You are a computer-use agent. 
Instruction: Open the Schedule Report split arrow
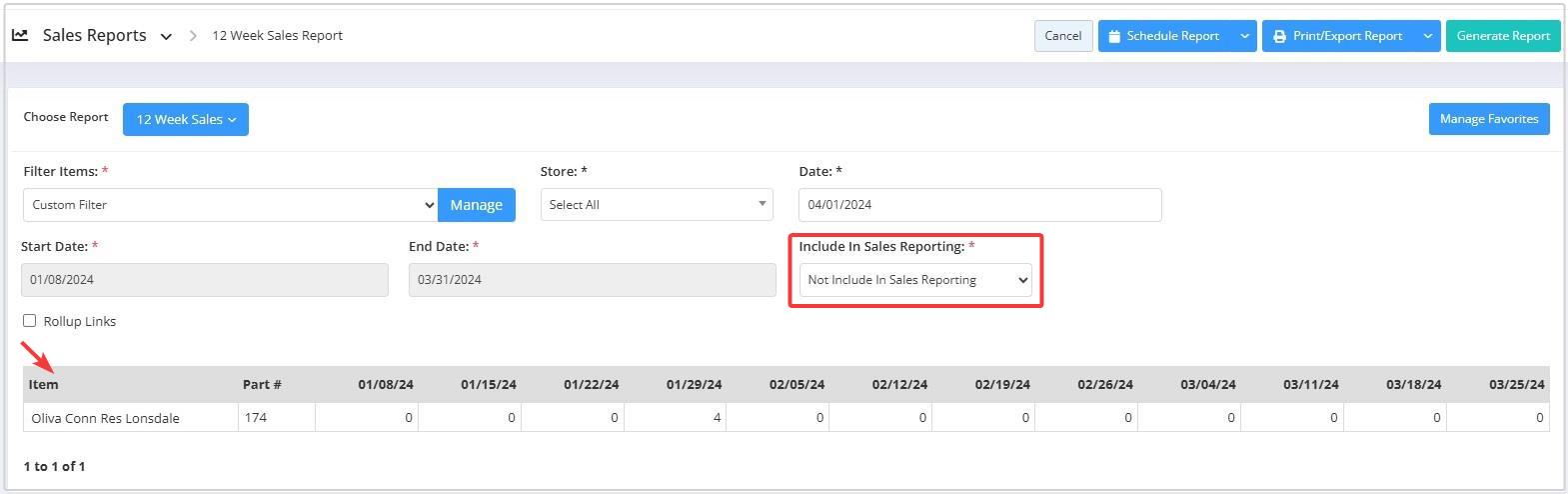point(1244,36)
